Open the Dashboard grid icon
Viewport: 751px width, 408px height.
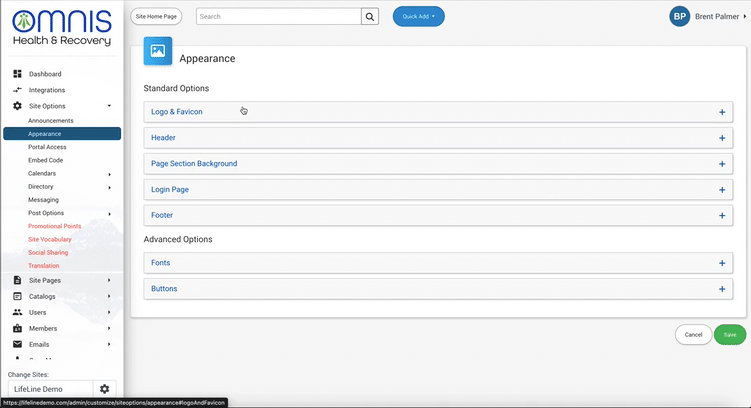17,74
